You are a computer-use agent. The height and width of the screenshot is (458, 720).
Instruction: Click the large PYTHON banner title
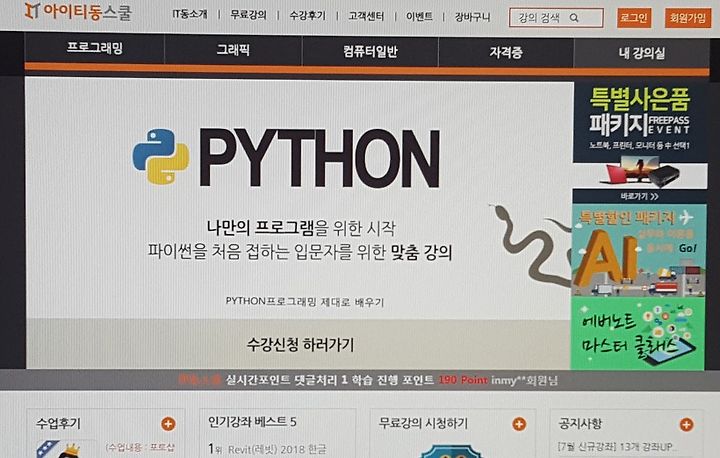[x=319, y=158]
